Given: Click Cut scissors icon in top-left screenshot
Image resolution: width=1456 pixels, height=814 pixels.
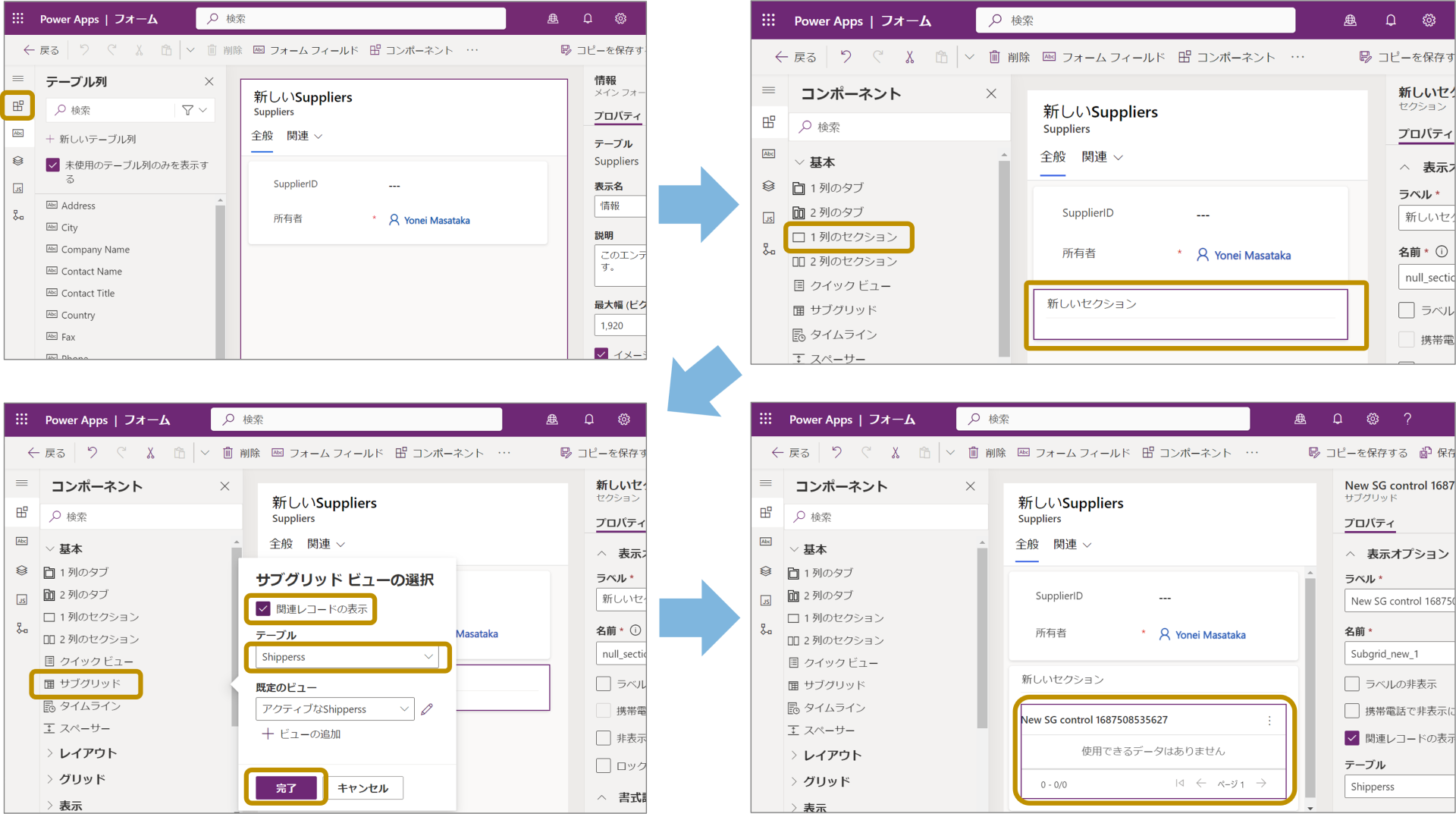Looking at the screenshot, I should click(139, 50).
